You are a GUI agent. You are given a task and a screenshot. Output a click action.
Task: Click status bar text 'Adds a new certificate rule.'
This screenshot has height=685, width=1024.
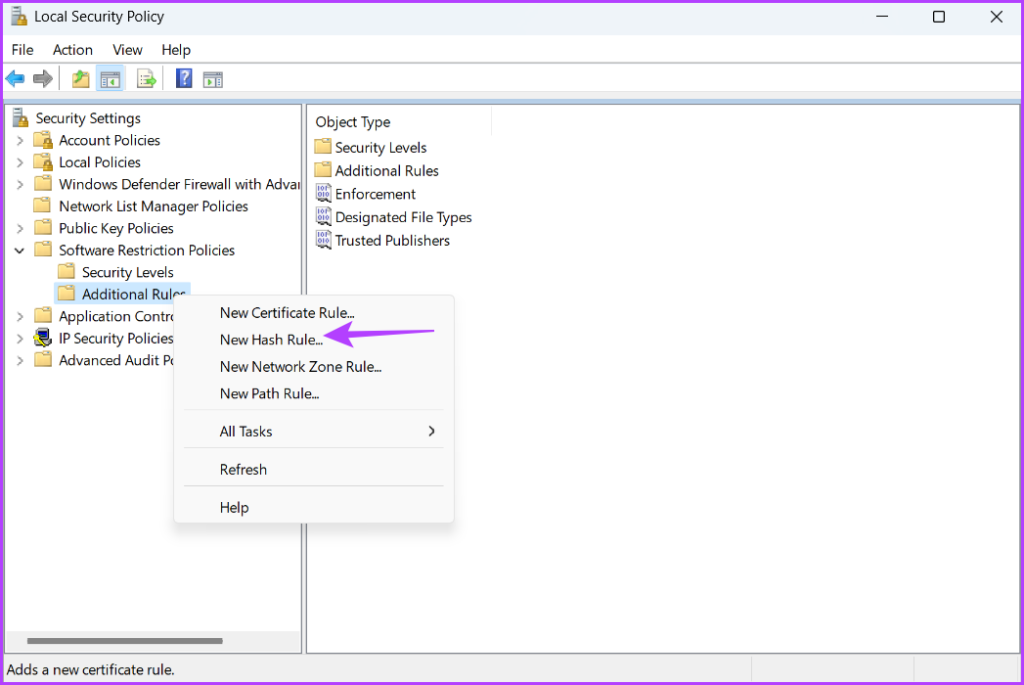(90, 669)
